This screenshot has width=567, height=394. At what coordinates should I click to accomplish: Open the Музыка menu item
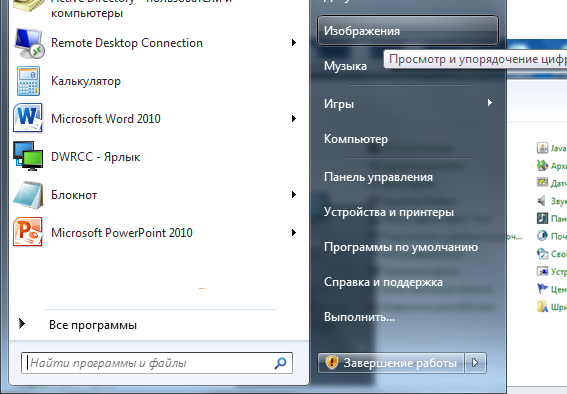pyautogui.click(x=345, y=66)
